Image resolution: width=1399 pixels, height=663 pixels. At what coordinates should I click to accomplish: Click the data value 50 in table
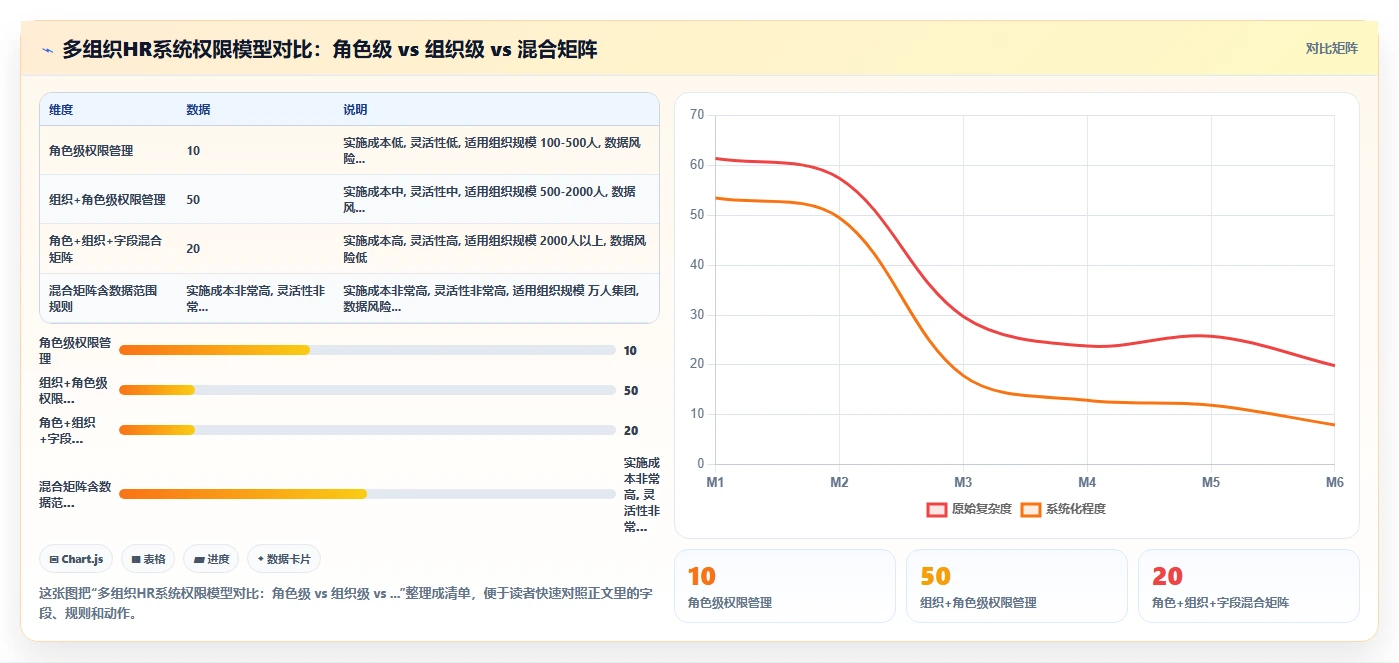(193, 200)
